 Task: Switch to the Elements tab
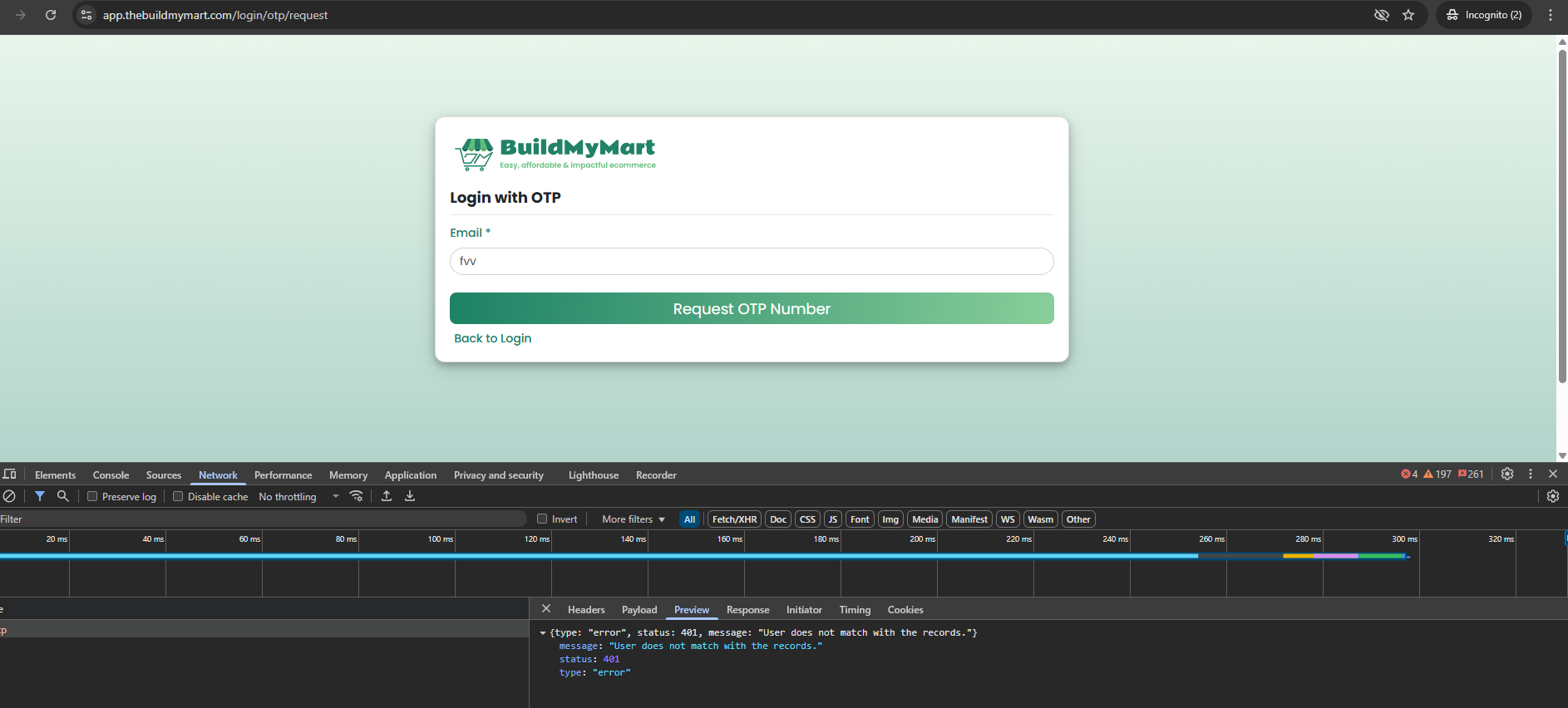(55, 475)
